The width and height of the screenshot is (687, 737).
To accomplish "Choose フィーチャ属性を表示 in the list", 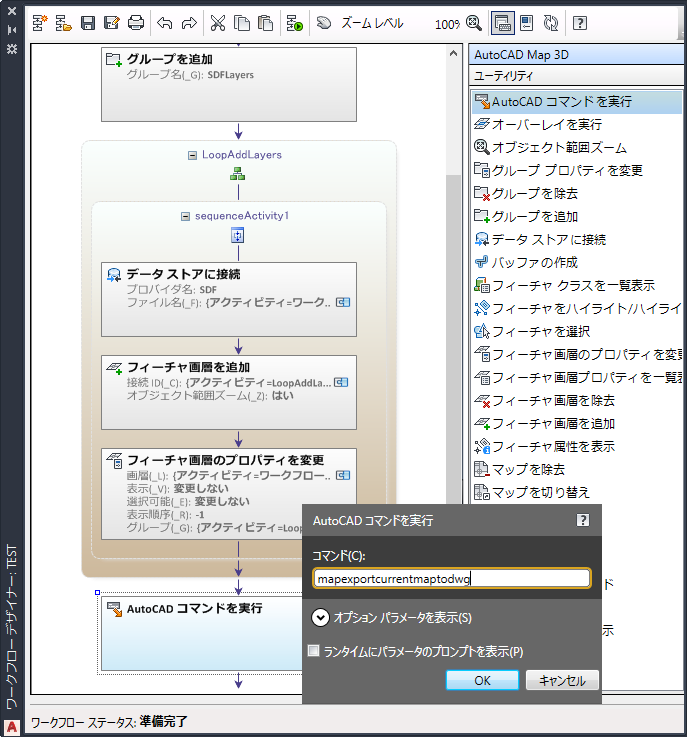I will (x=577, y=447).
